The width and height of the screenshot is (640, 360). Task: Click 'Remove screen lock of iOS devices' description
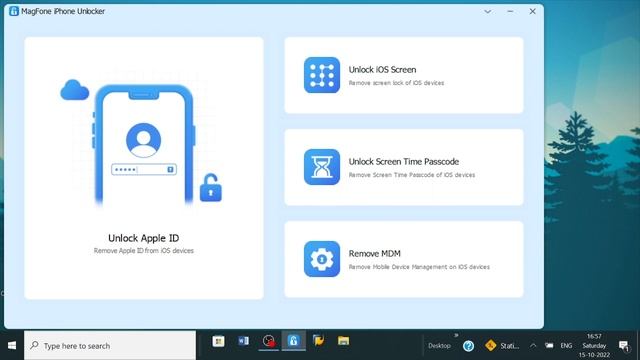tap(396, 83)
